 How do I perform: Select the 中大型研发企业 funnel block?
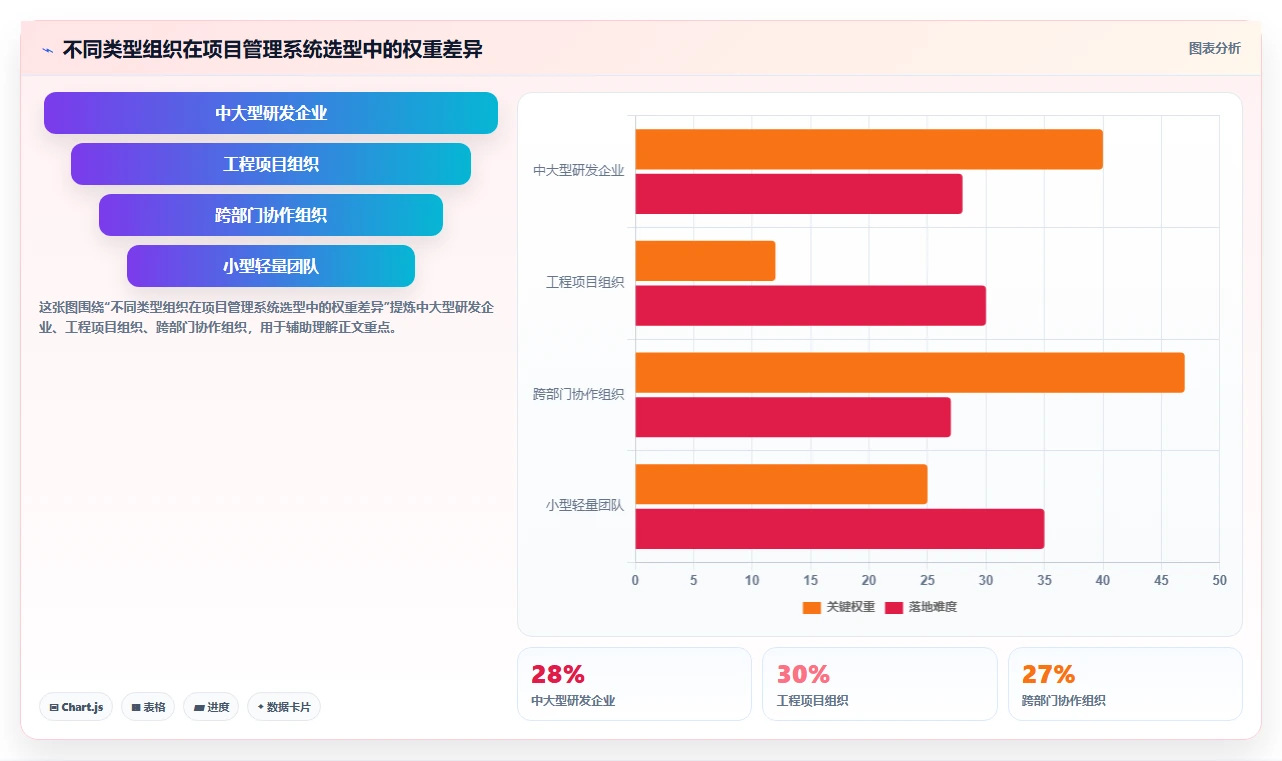click(x=271, y=113)
